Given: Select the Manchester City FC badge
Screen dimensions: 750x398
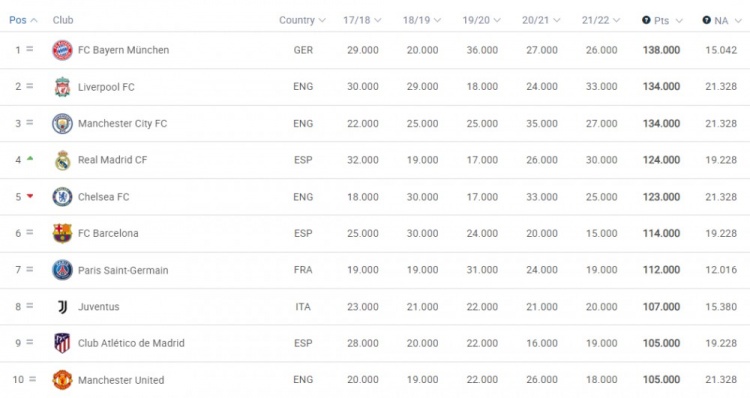Looking at the screenshot, I should pos(62,123).
